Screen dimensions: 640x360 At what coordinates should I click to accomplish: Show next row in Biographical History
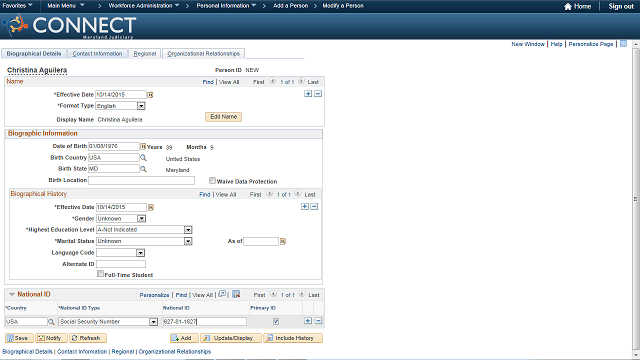point(298,194)
